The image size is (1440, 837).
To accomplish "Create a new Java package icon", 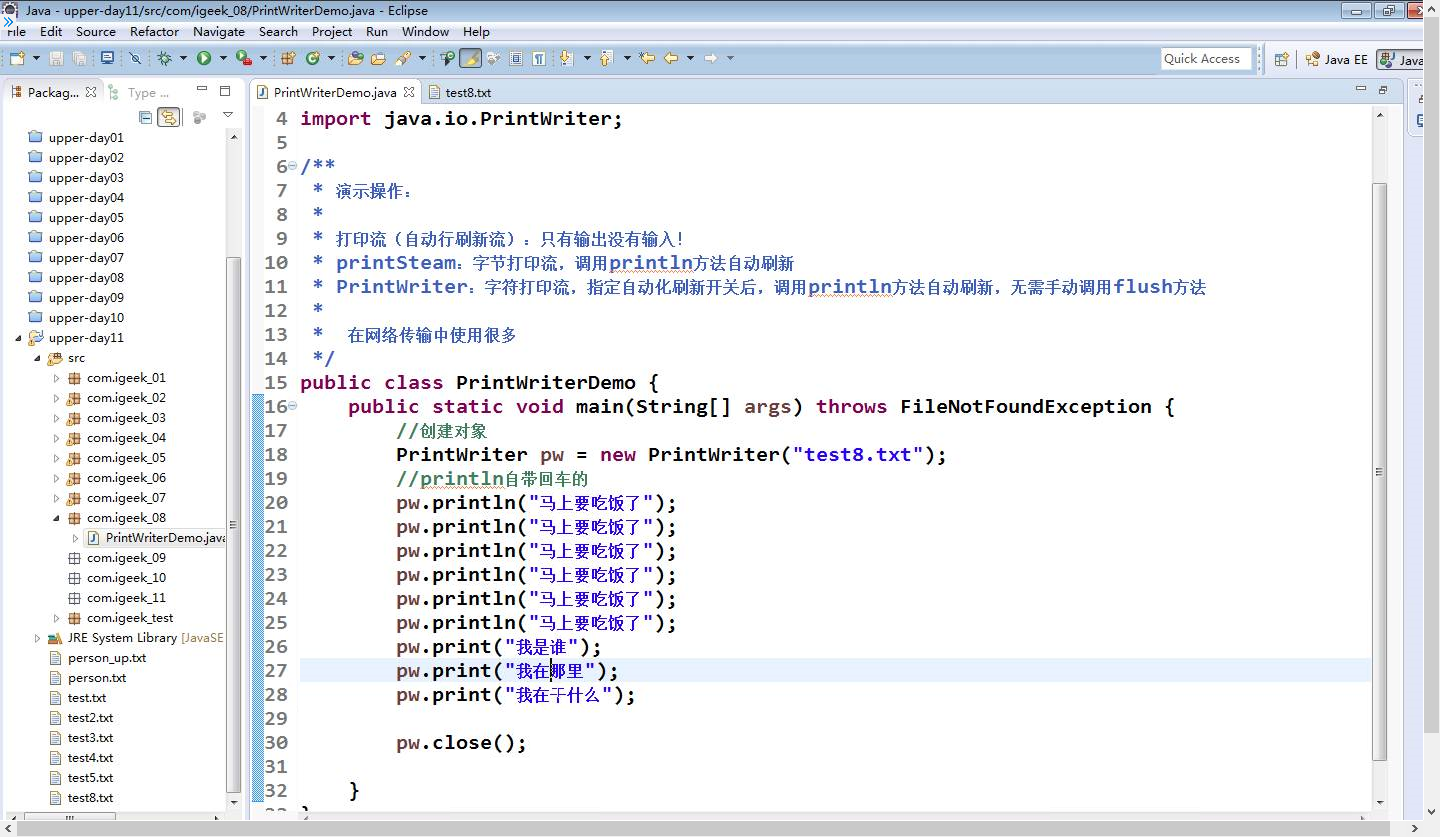I will [x=287, y=58].
